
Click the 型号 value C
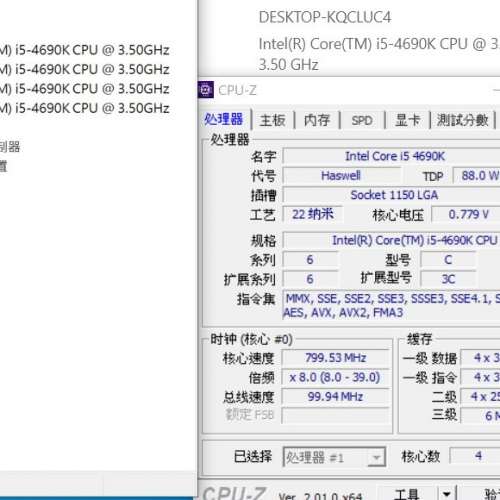[x=448, y=259]
